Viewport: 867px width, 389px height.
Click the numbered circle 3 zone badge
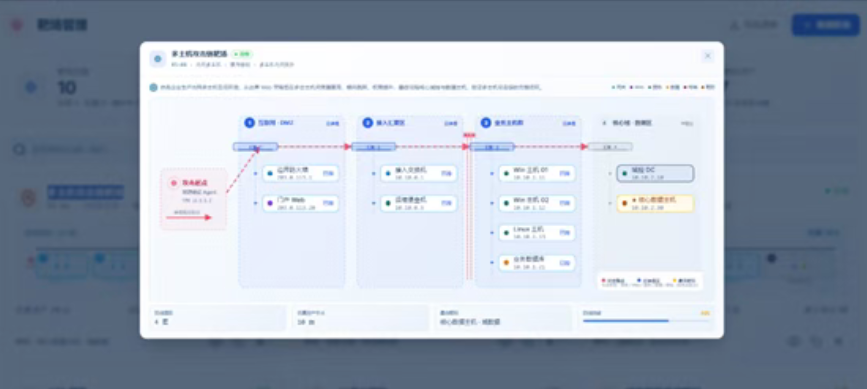coord(486,123)
